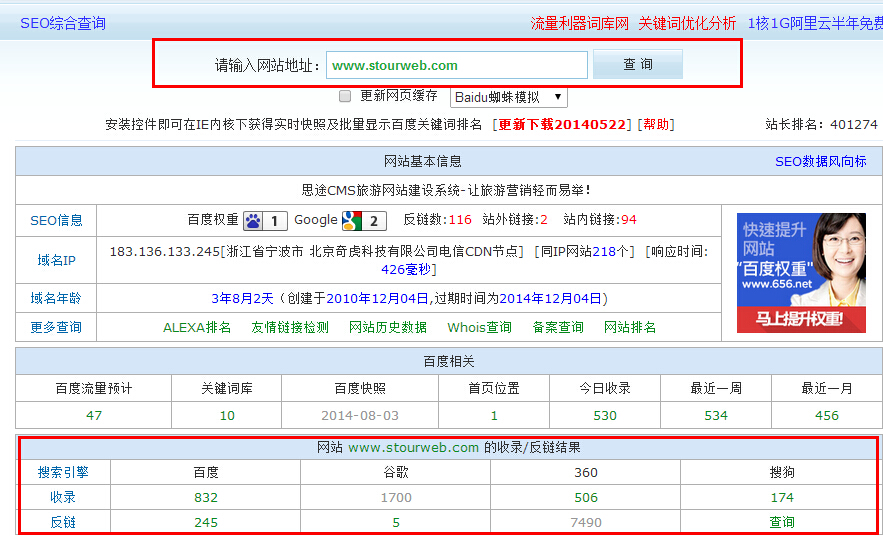The width and height of the screenshot is (883, 539).
Task: Open the Whois查询 link
Action: (x=479, y=327)
